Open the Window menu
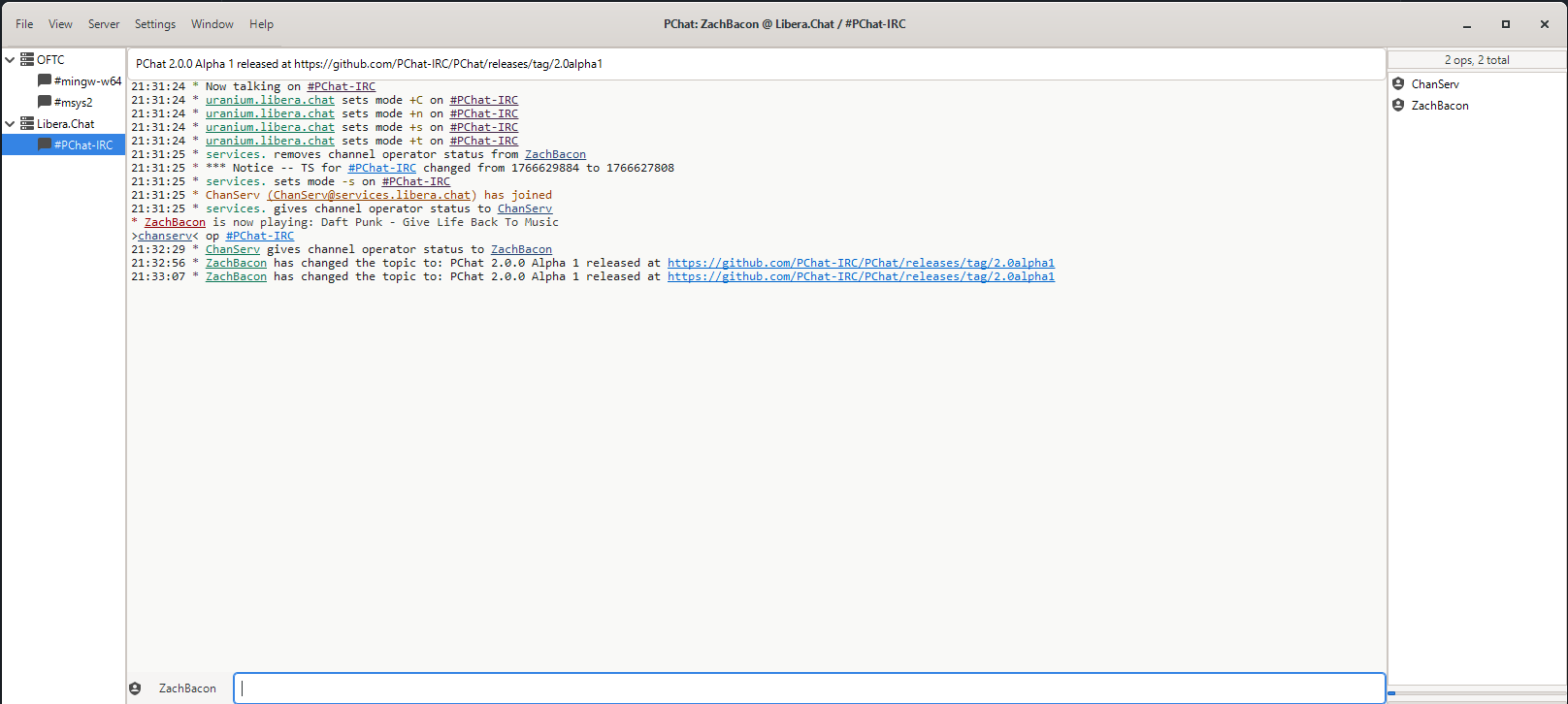Screen dimensions: 1568x704 click(212, 24)
